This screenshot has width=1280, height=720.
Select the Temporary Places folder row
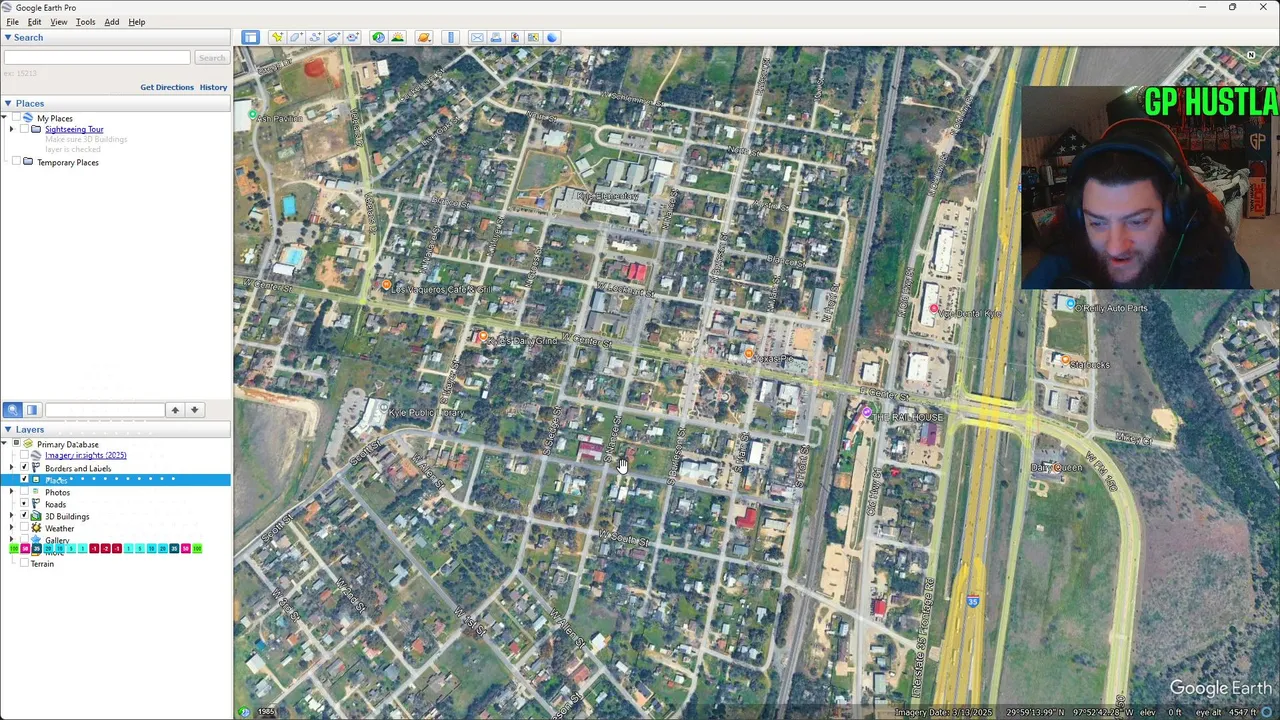tap(68, 162)
